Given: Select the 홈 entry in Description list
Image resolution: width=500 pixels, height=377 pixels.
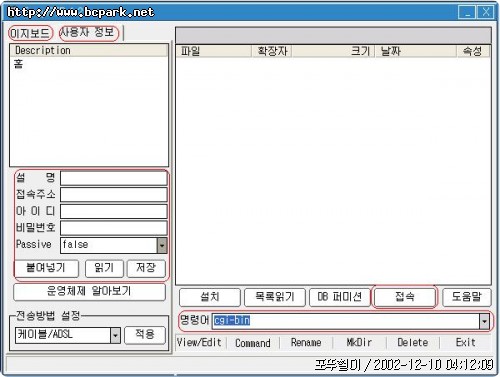Looking at the screenshot, I should tap(18, 64).
